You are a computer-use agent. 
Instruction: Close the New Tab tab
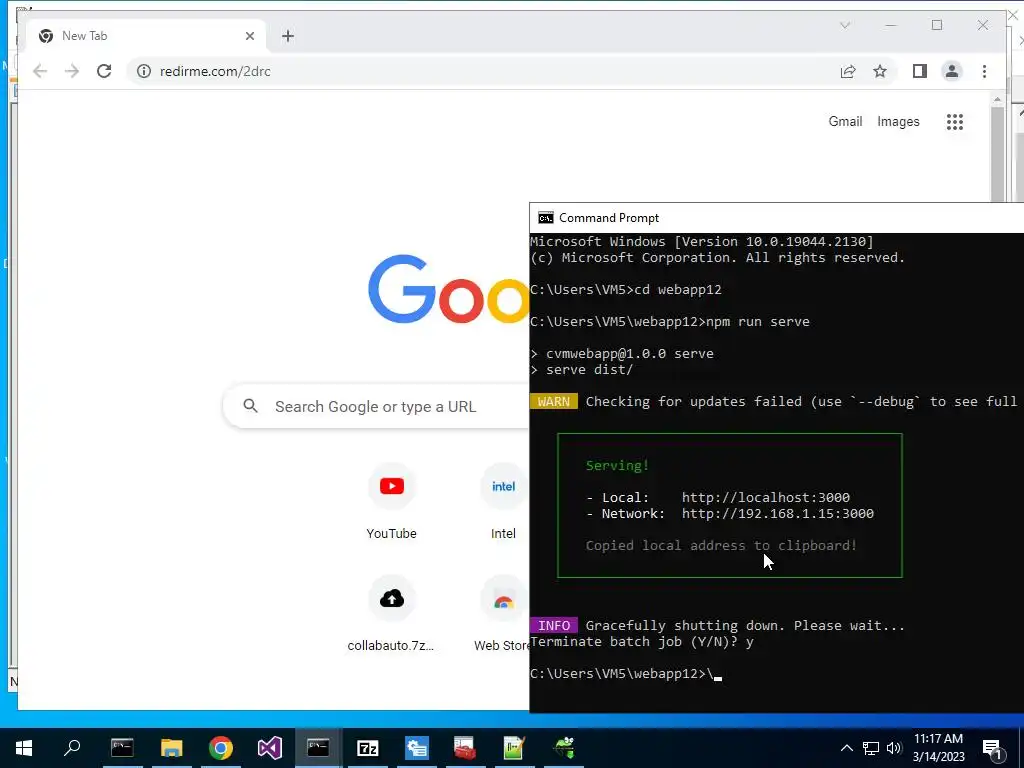click(249, 36)
